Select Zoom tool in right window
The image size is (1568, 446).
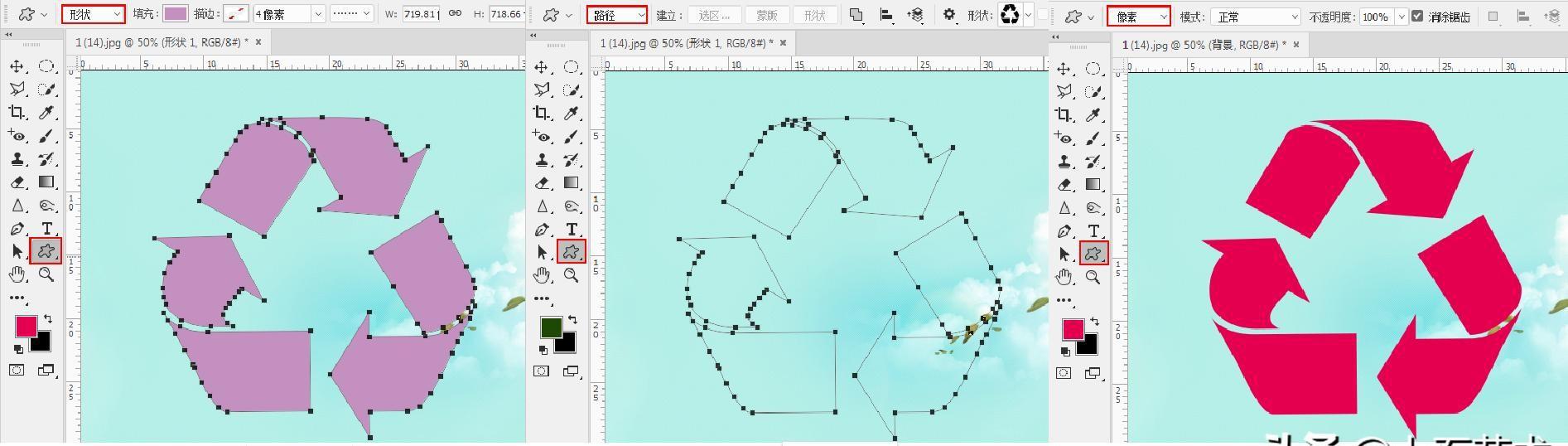(x=1093, y=277)
